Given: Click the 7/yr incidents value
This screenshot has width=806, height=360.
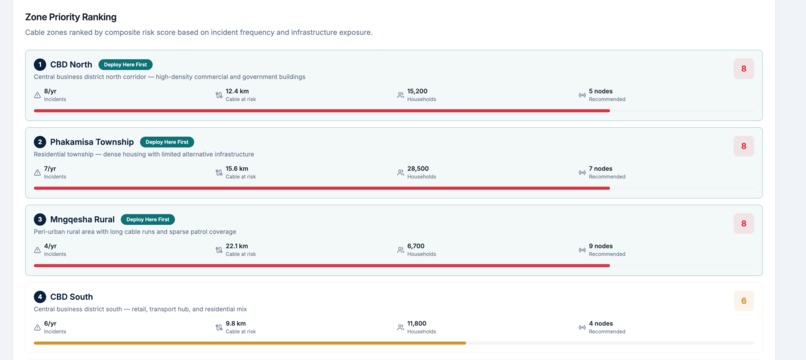Looking at the screenshot, I should pos(50,169).
